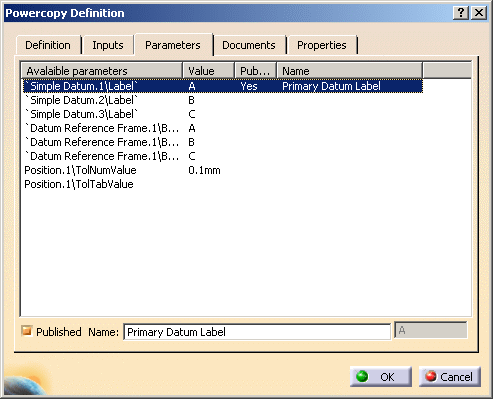493x399 pixels.
Task: Click value B of Simple Datum.2
Action: click(191, 100)
